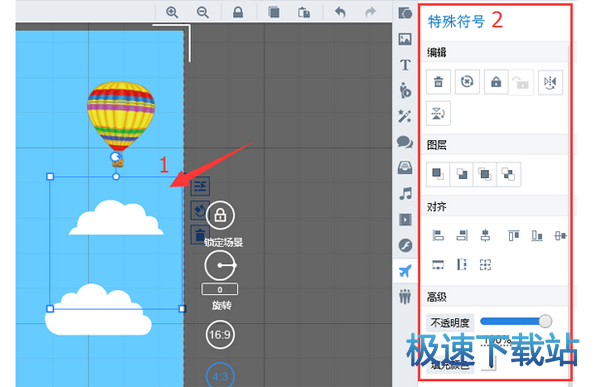
Task: Lock the object via 编辑 padlock
Action: tap(496, 82)
